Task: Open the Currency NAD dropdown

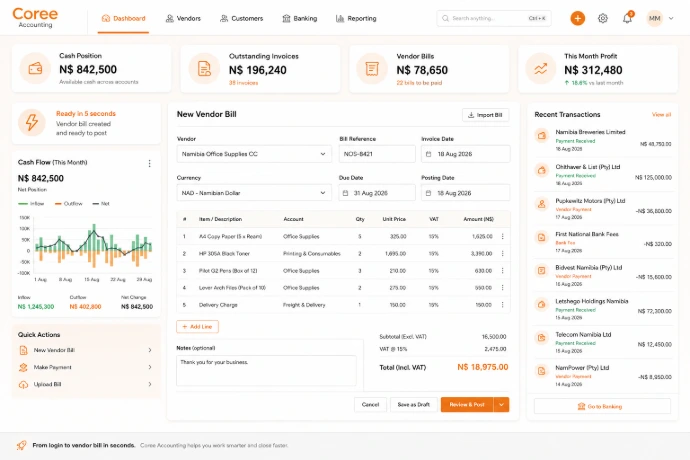Action: tap(254, 193)
